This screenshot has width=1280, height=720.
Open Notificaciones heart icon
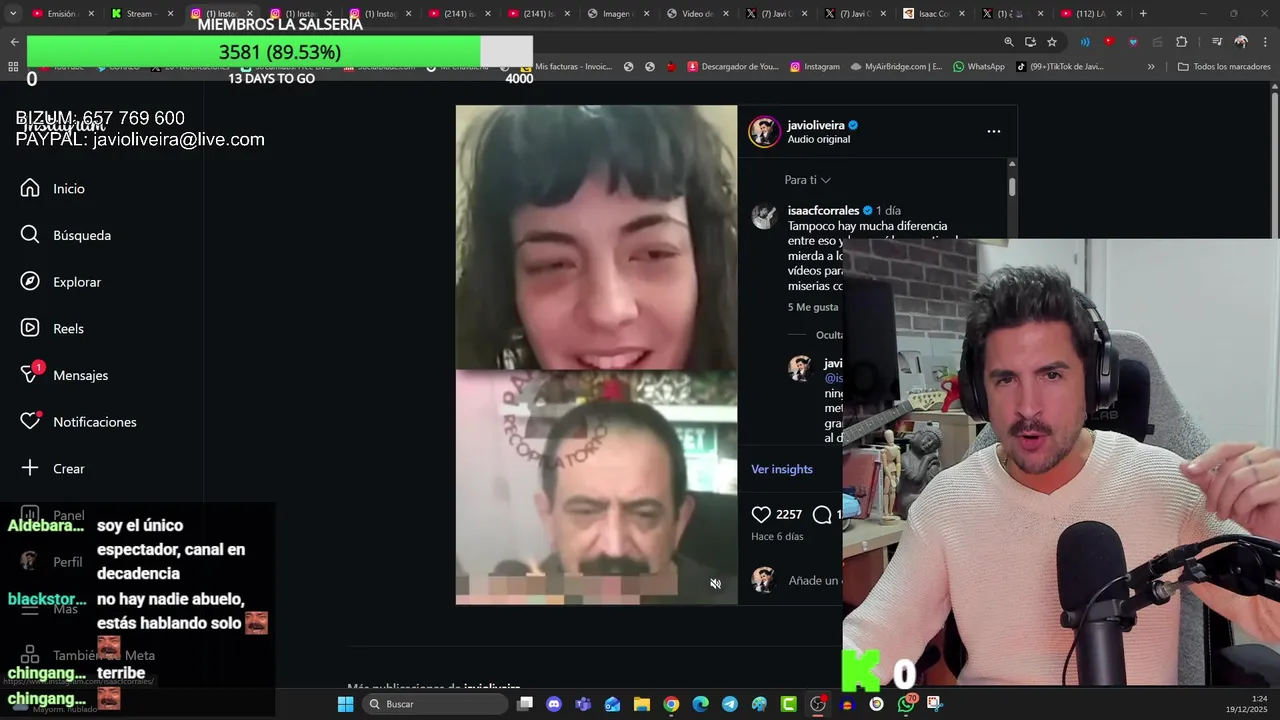[x=30, y=421]
